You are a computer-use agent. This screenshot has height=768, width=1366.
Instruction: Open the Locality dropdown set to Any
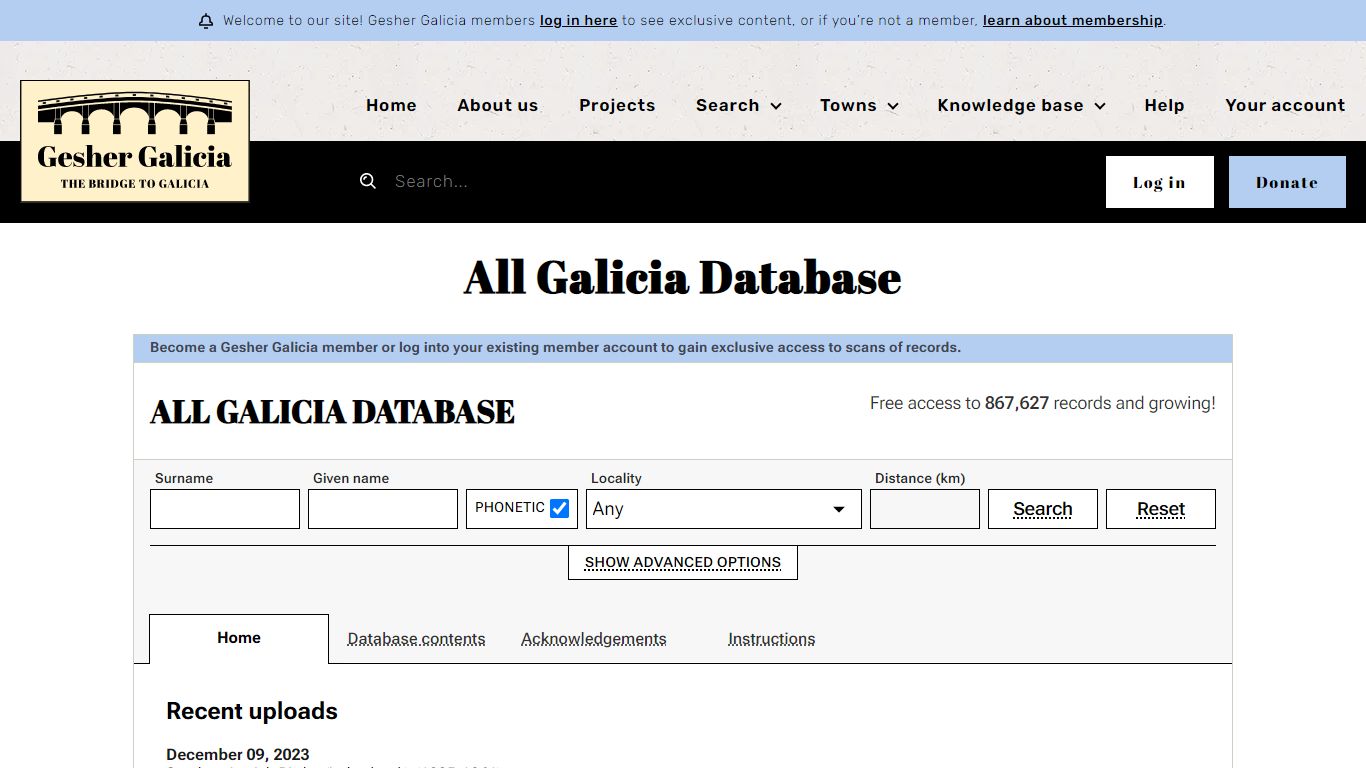coord(724,509)
